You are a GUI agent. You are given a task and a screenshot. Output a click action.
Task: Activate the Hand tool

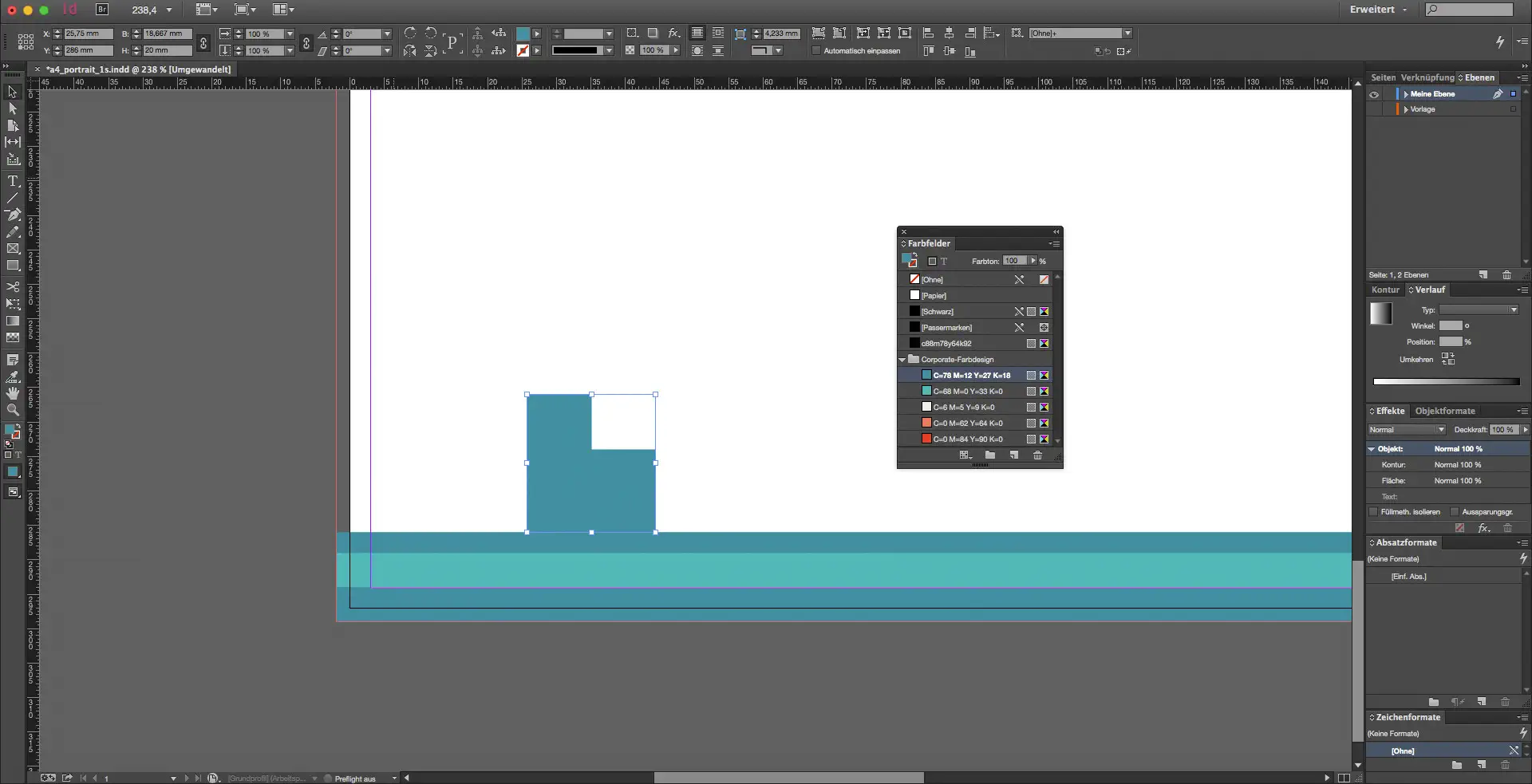click(13, 393)
